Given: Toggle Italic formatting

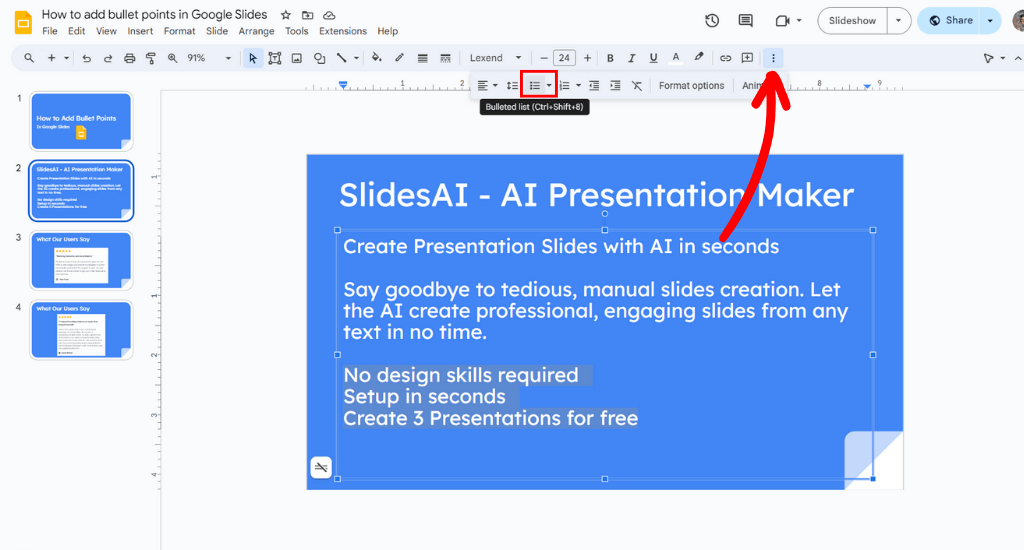Looking at the screenshot, I should pyautogui.click(x=632, y=58).
